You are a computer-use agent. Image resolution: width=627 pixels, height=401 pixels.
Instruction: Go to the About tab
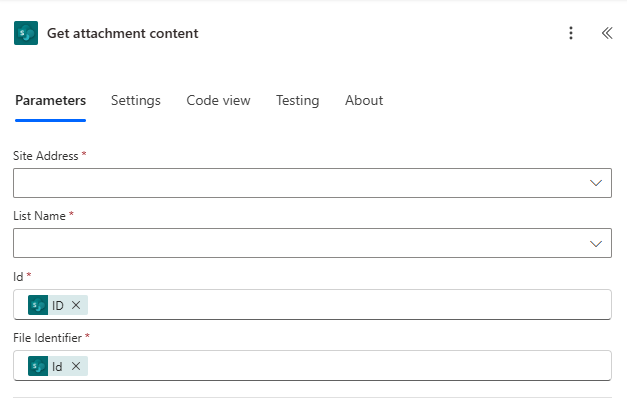364,101
